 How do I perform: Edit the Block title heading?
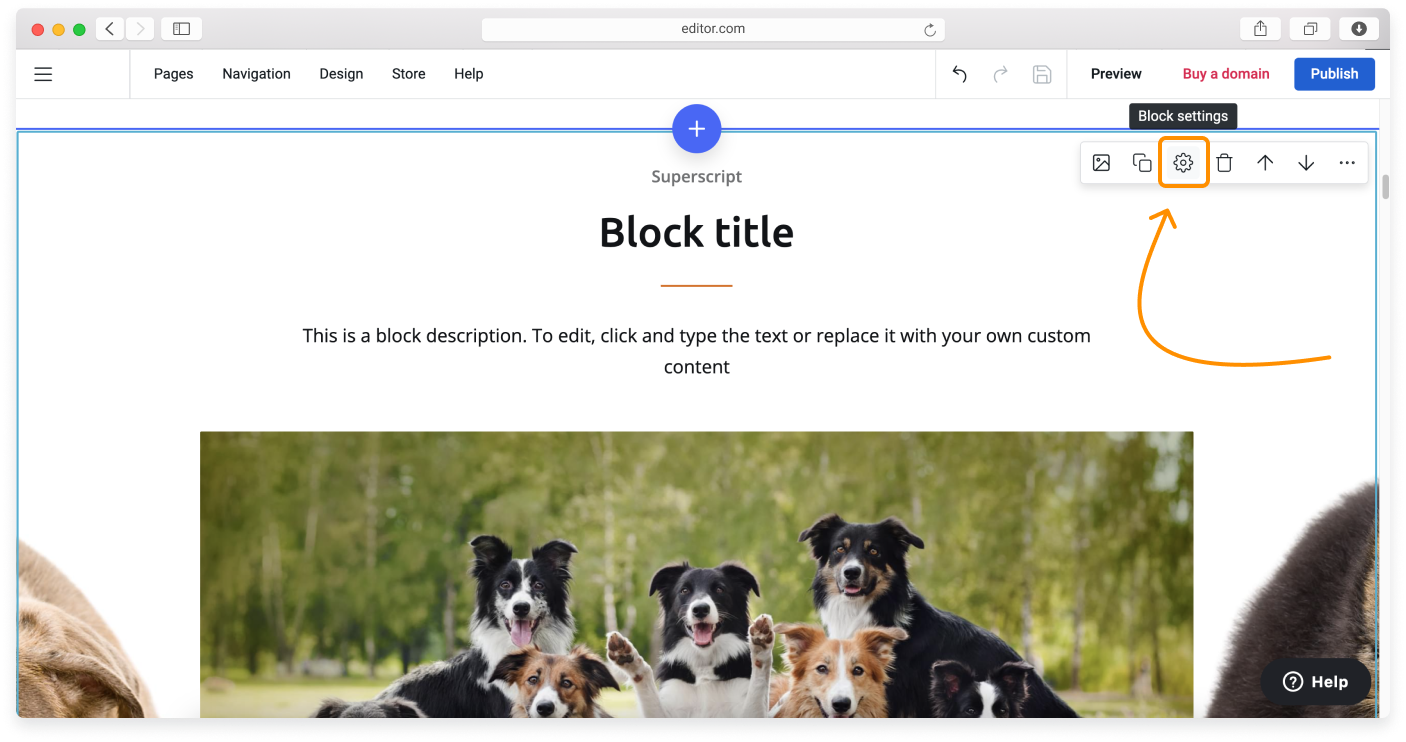pos(697,233)
